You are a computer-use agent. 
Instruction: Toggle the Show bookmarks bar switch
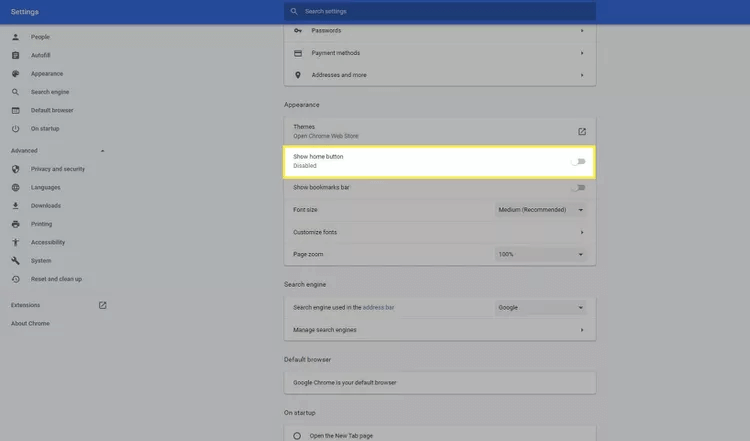click(578, 187)
